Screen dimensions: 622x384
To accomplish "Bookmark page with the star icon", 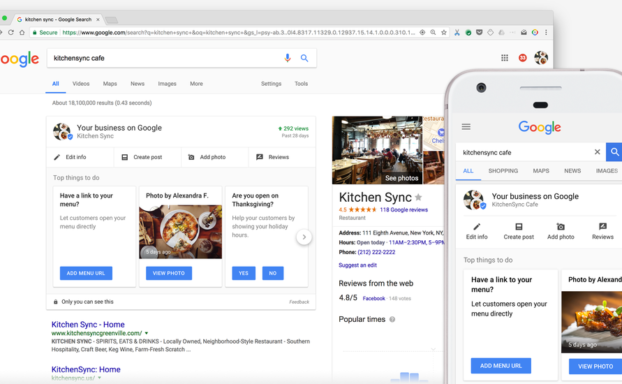I will coord(443,33).
